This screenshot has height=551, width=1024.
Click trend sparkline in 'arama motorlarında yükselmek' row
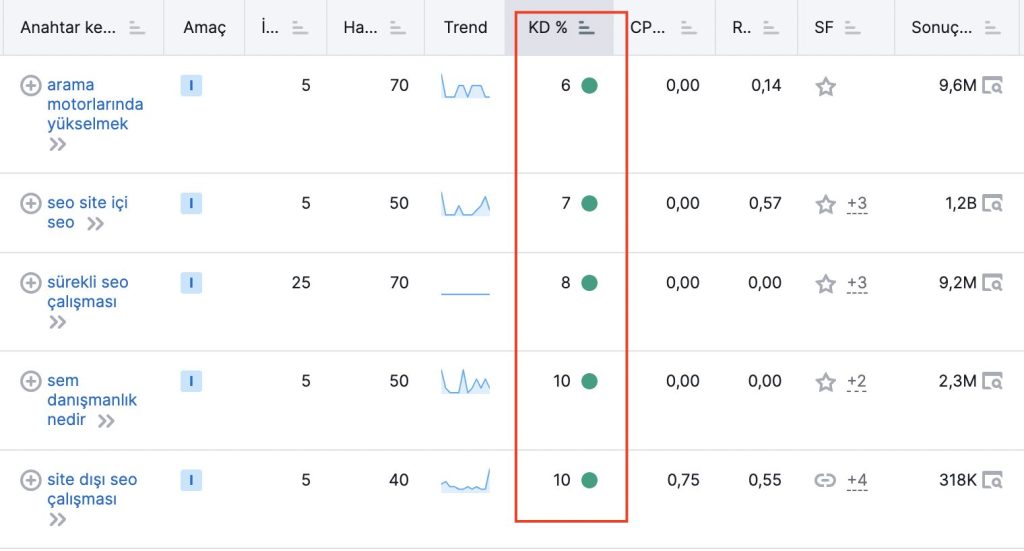(x=465, y=86)
